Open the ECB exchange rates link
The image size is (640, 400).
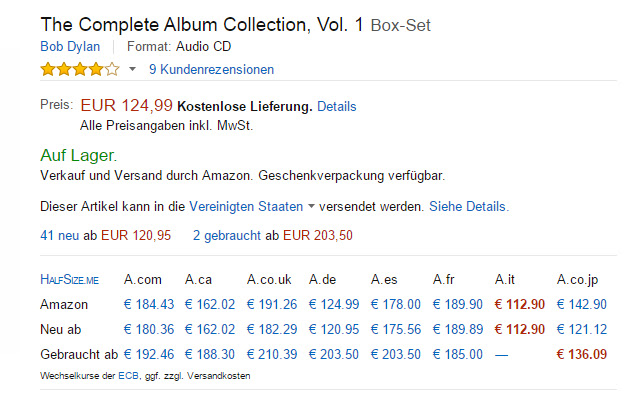click(x=129, y=376)
